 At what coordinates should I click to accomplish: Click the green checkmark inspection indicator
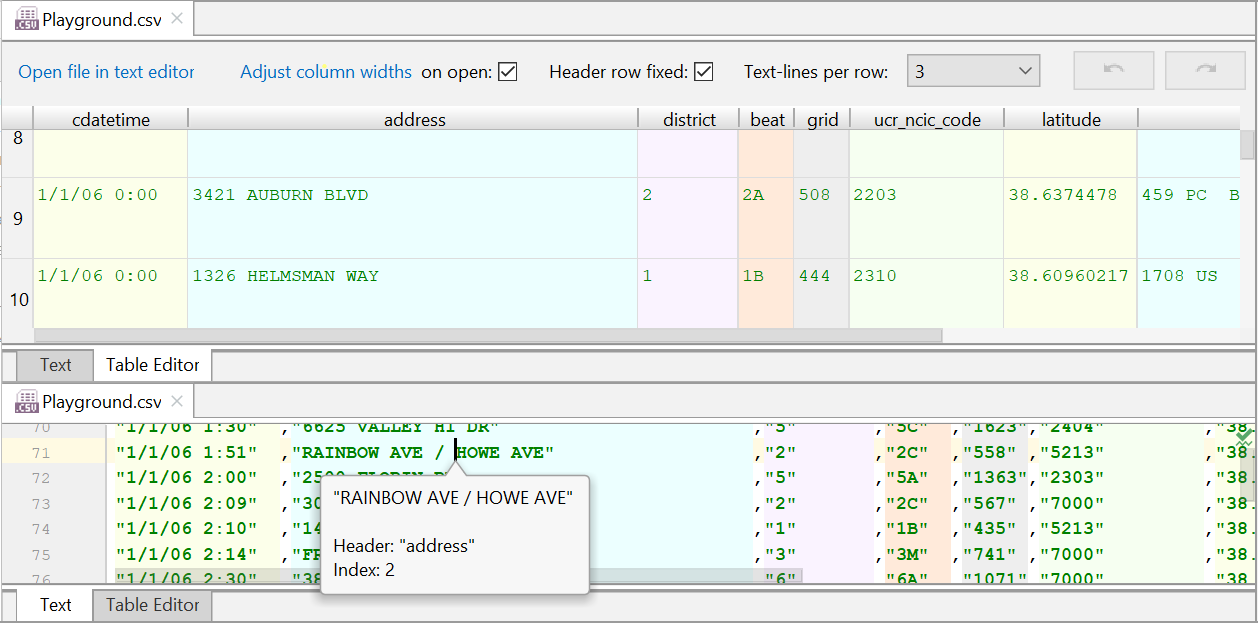[x=1243, y=437]
